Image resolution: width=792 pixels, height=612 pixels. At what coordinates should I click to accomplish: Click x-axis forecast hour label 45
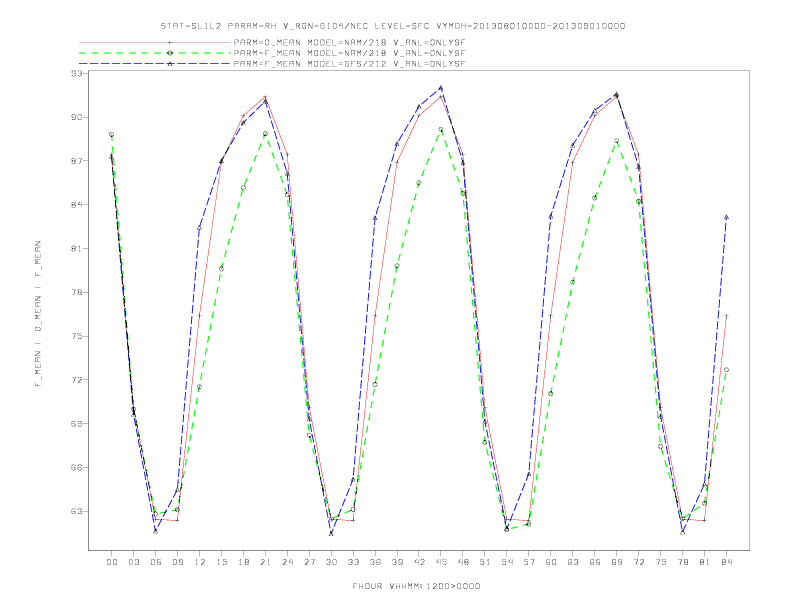click(x=441, y=562)
